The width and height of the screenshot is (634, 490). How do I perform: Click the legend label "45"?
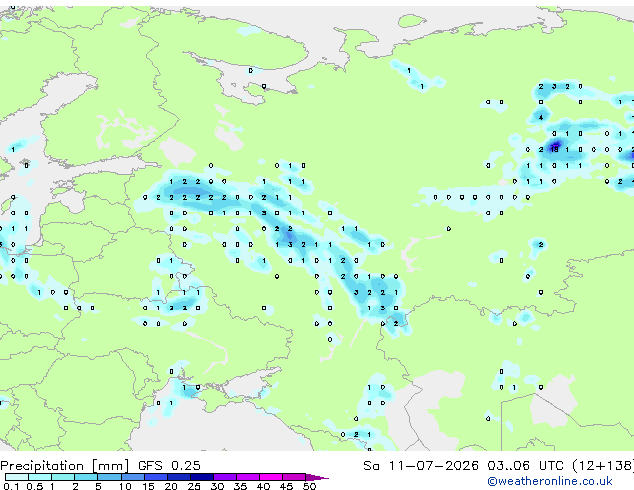click(x=287, y=486)
